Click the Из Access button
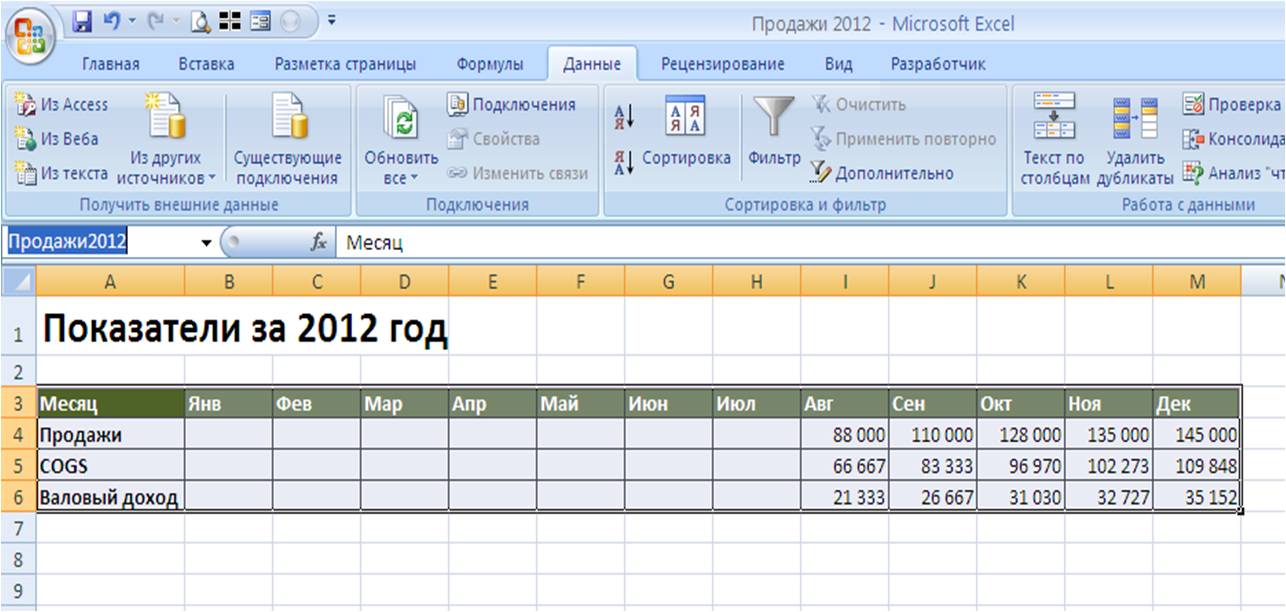Image resolution: width=1286 pixels, height=612 pixels. click(x=63, y=104)
